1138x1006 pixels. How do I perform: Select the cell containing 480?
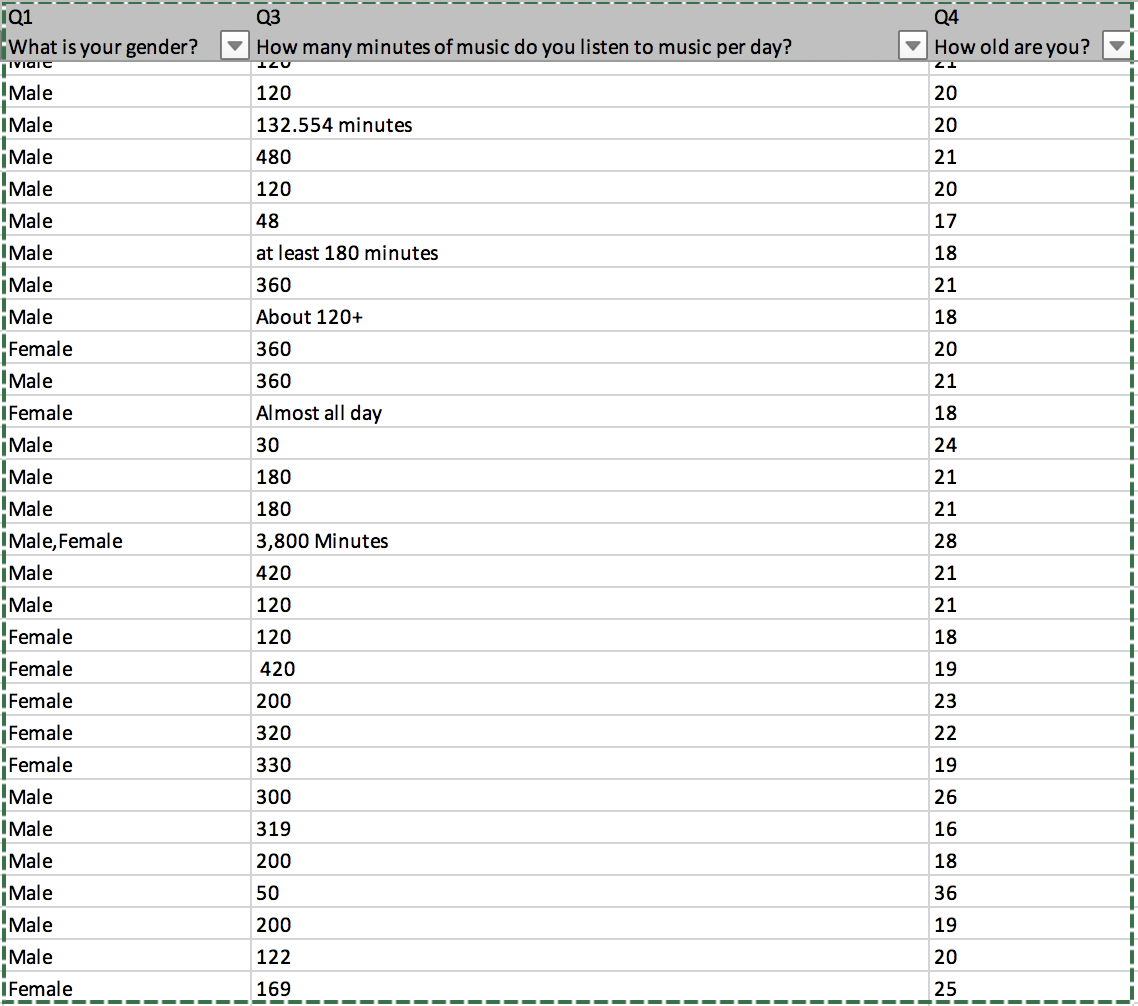(590, 157)
